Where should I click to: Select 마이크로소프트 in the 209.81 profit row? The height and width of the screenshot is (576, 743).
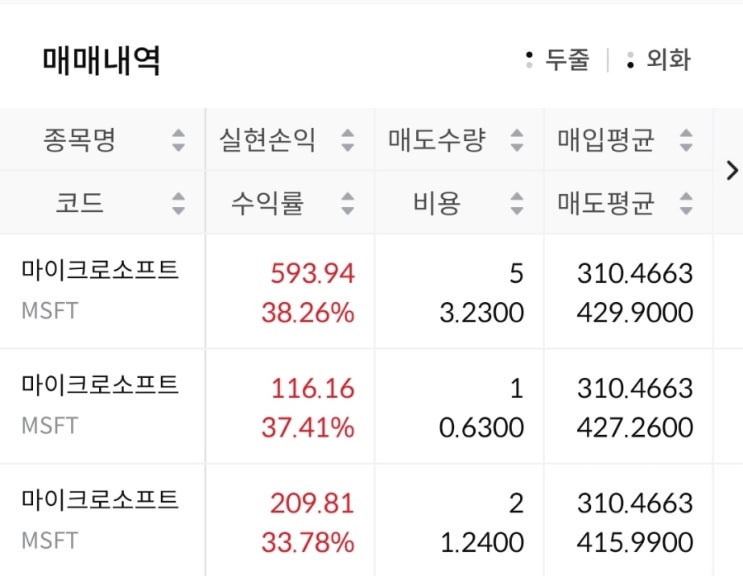click(99, 500)
